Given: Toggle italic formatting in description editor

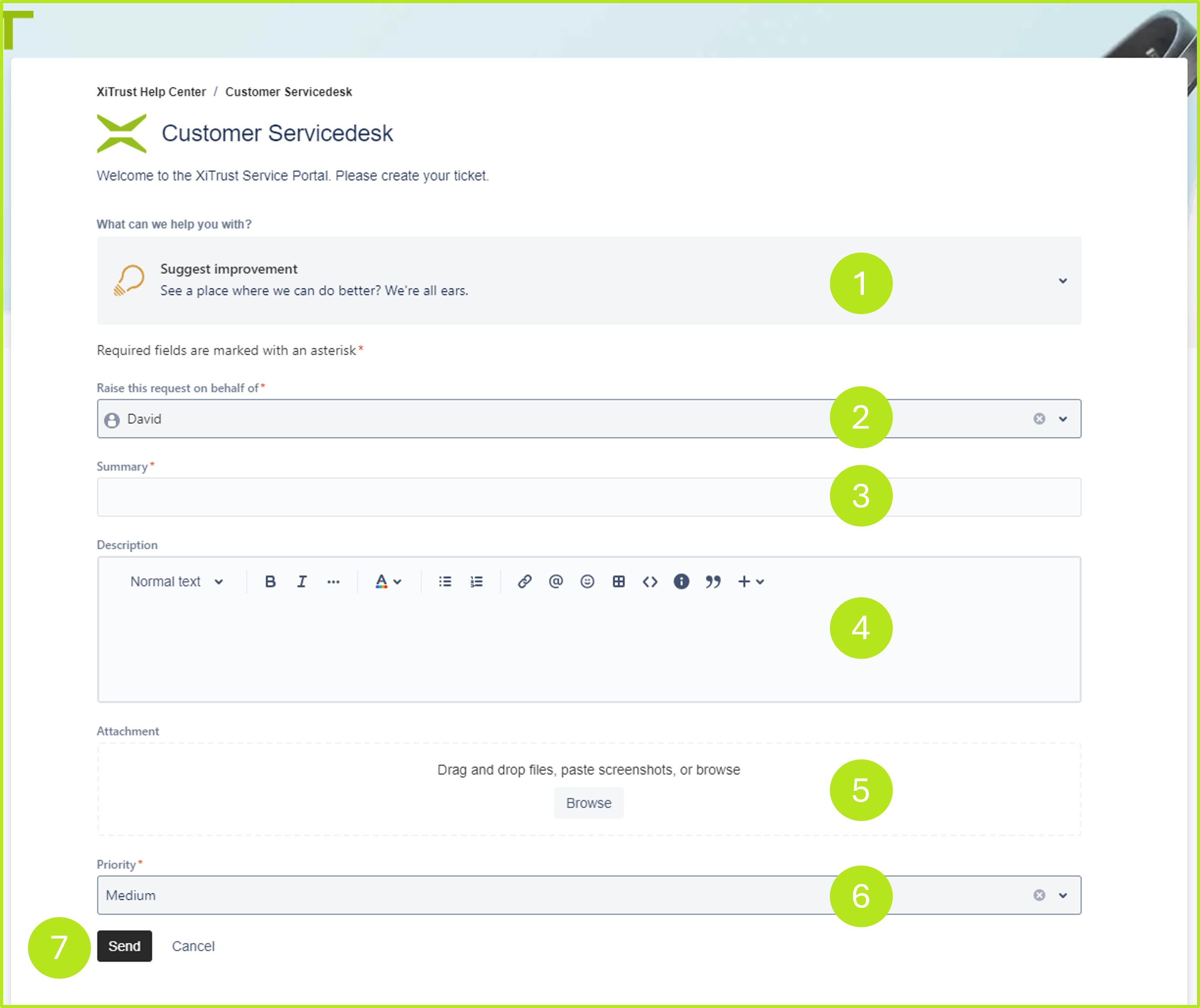Looking at the screenshot, I should [302, 582].
